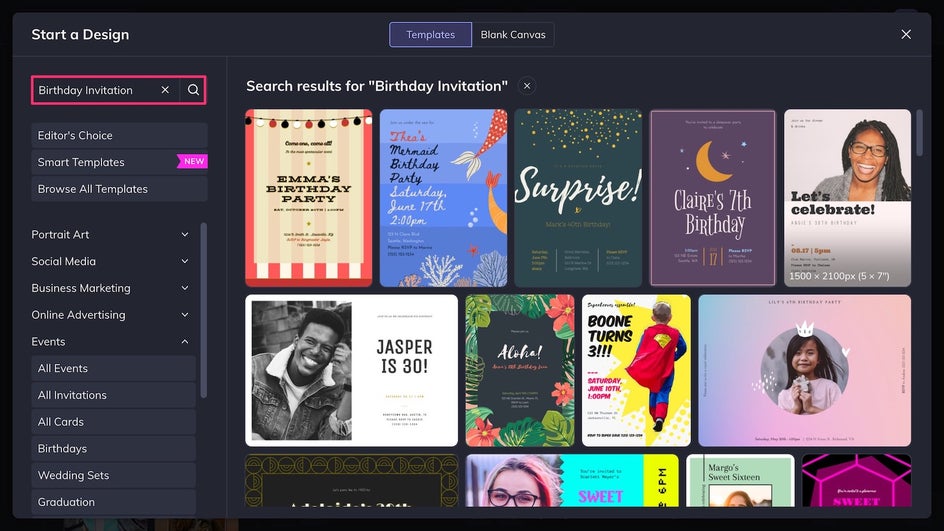Select Wedding Sets subcategory
Image resolution: width=944 pixels, height=531 pixels.
pyautogui.click(x=113, y=475)
